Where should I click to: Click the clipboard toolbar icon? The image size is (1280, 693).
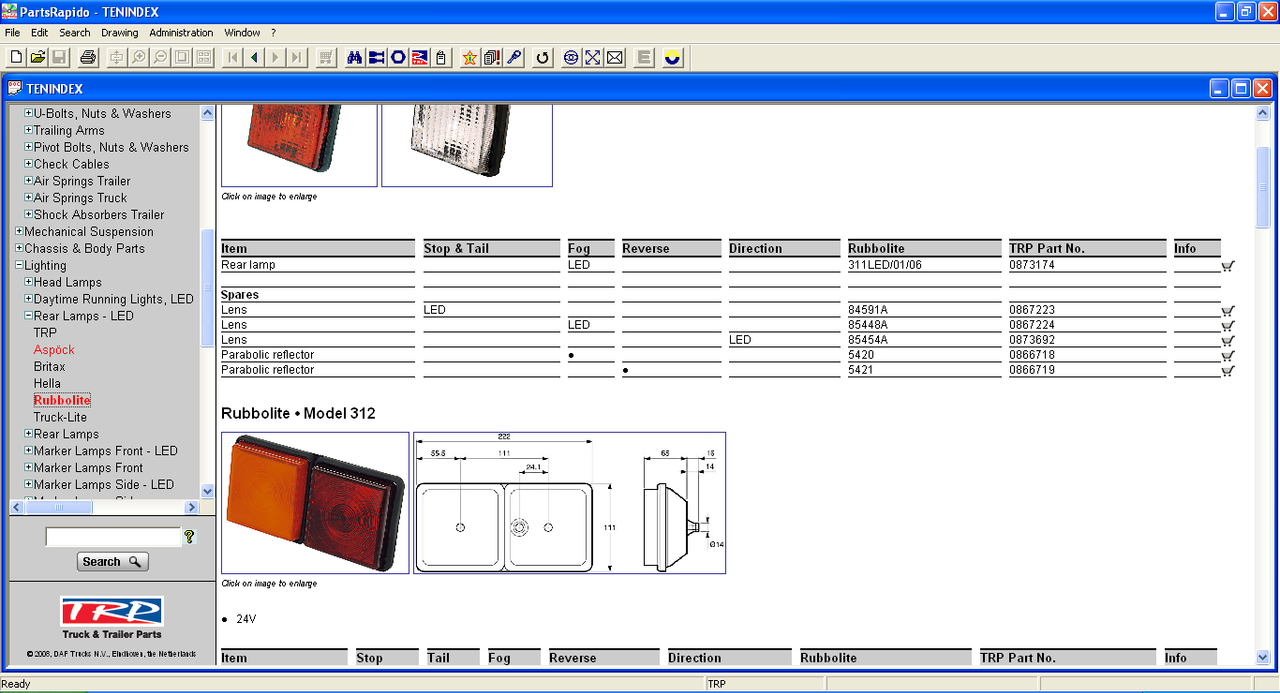click(x=442, y=58)
